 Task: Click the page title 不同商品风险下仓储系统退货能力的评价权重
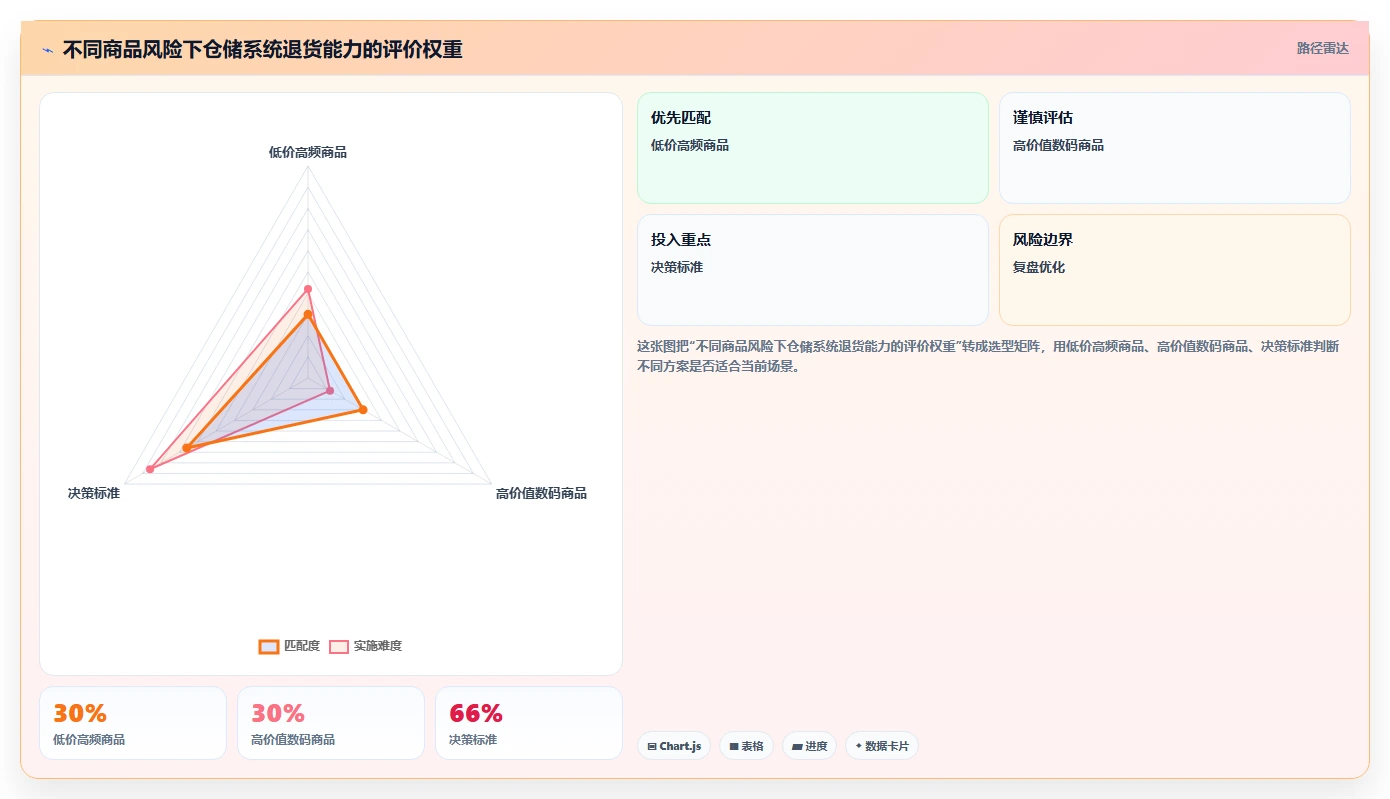(x=263, y=50)
